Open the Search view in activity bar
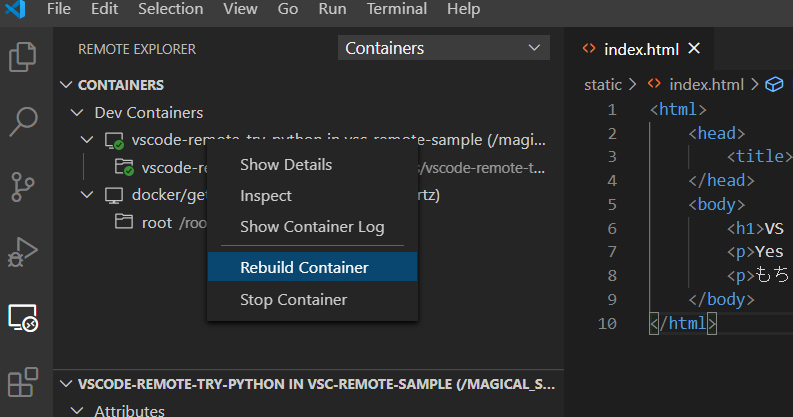793x417 pixels. click(23, 122)
